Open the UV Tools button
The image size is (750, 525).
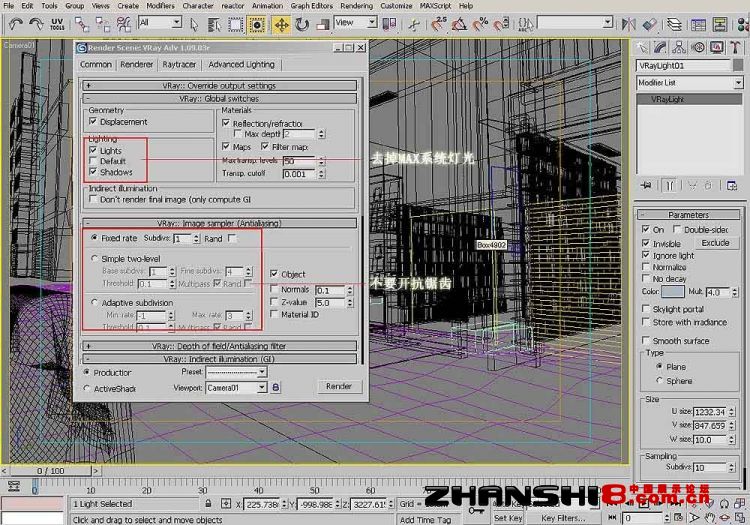[x=57, y=24]
